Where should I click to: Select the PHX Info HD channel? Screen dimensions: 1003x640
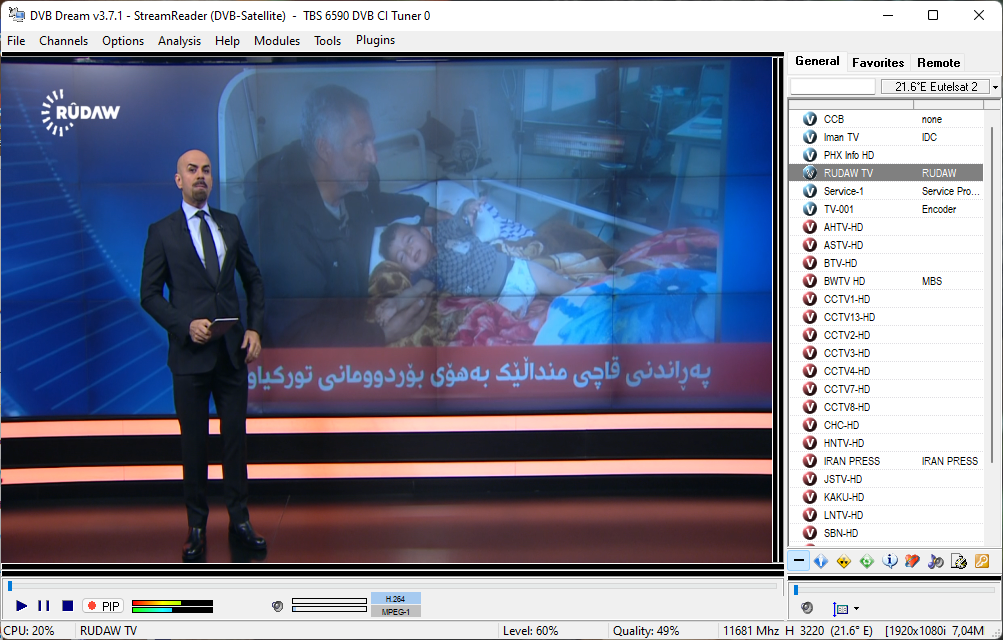886,155
